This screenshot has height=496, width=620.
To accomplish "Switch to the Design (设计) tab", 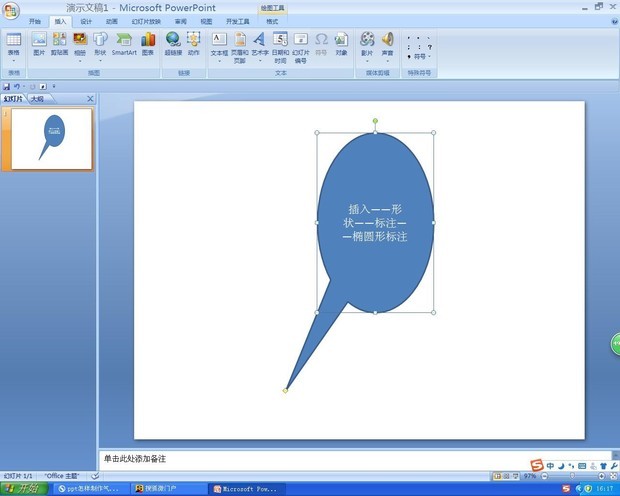I will 86,20.
